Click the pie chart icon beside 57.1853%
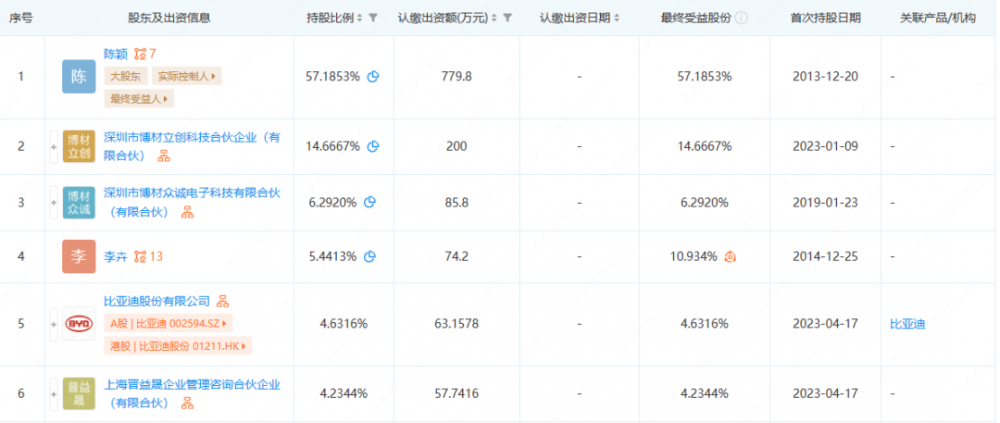1000x423 pixels. (x=372, y=76)
